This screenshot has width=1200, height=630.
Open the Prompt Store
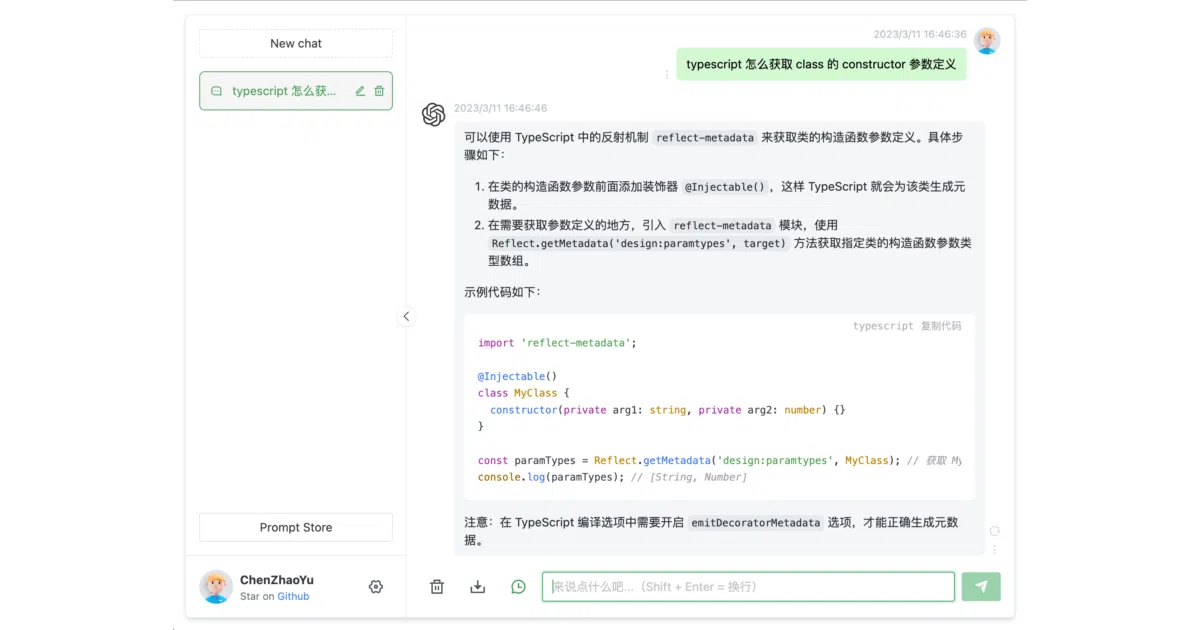[296, 527]
